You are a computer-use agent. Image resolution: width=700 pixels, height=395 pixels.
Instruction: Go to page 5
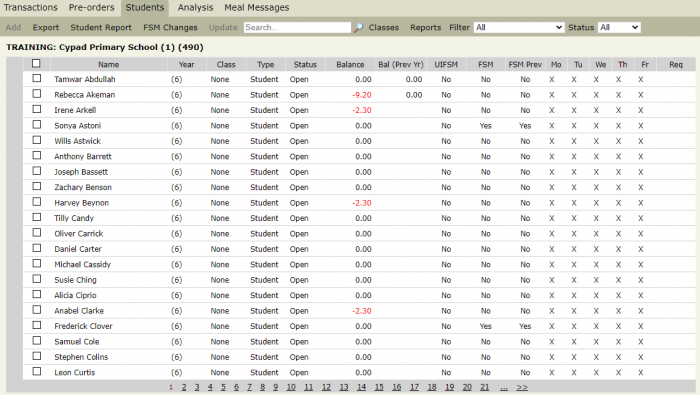point(223,387)
